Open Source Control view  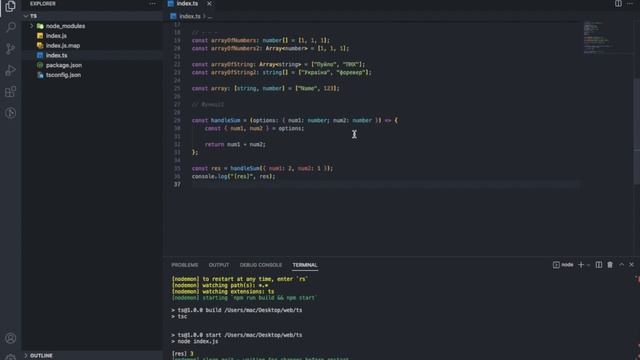coord(11,49)
